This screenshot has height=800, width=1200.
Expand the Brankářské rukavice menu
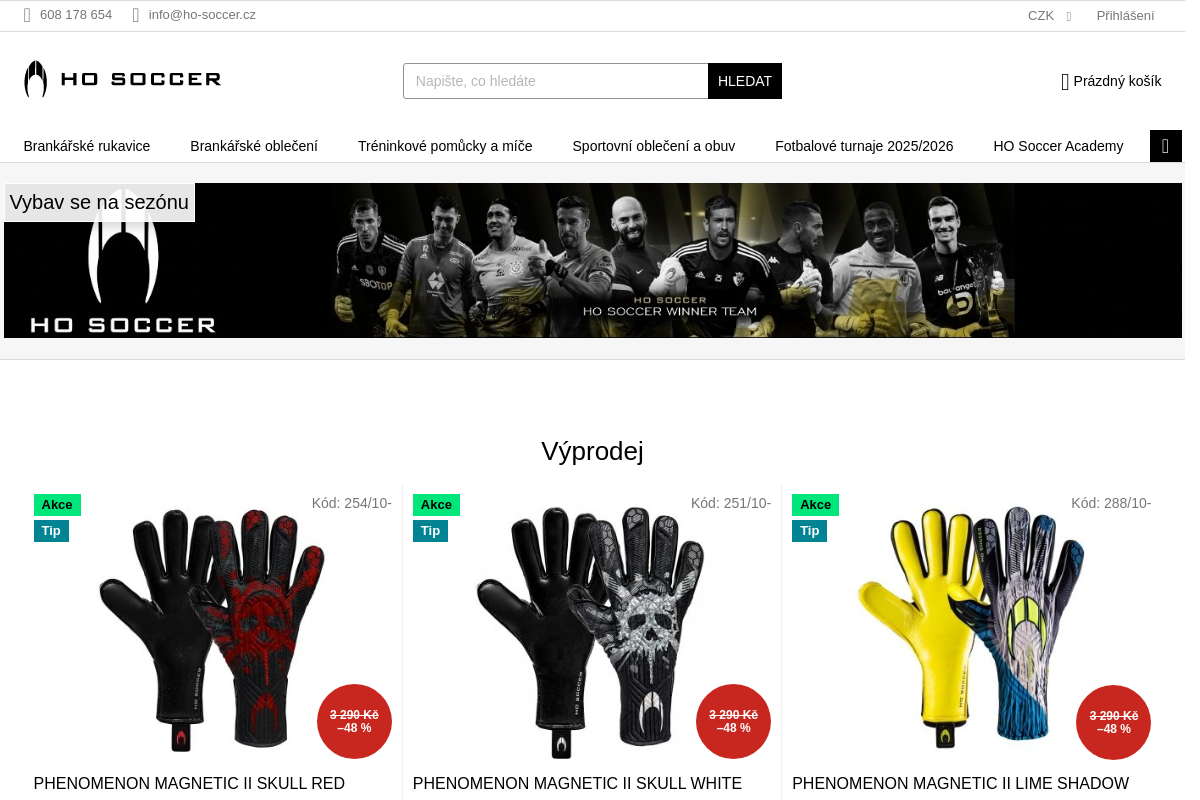pyautogui.click(x=87, y=146)
